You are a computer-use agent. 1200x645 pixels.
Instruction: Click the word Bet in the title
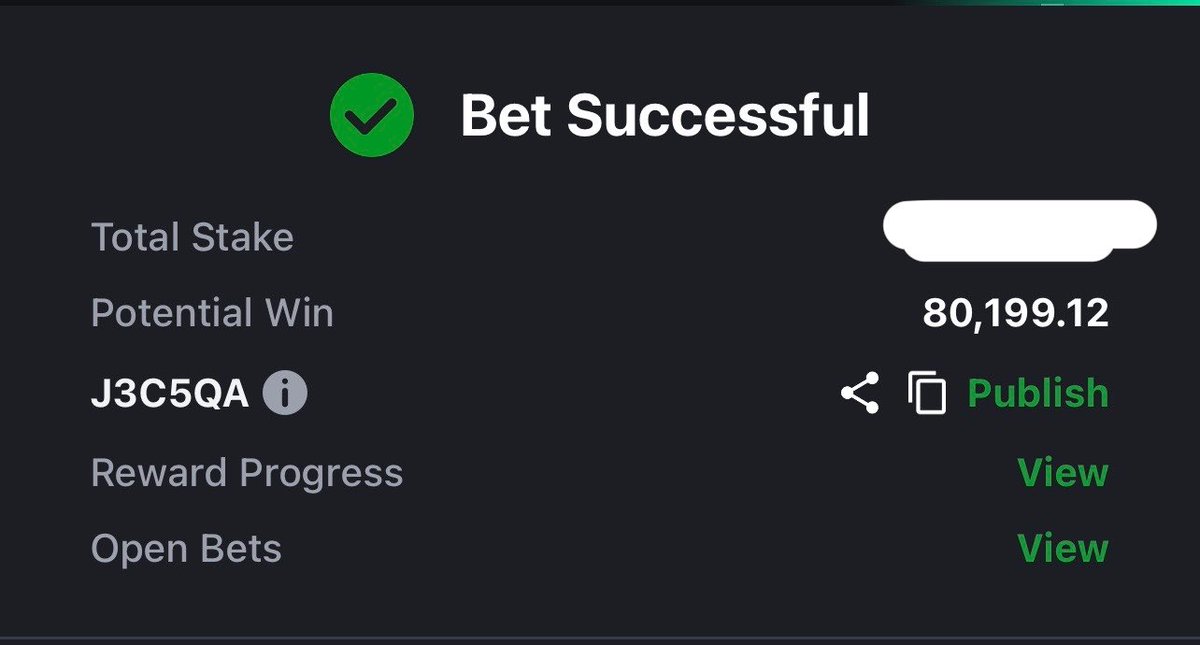click(506, 117)
